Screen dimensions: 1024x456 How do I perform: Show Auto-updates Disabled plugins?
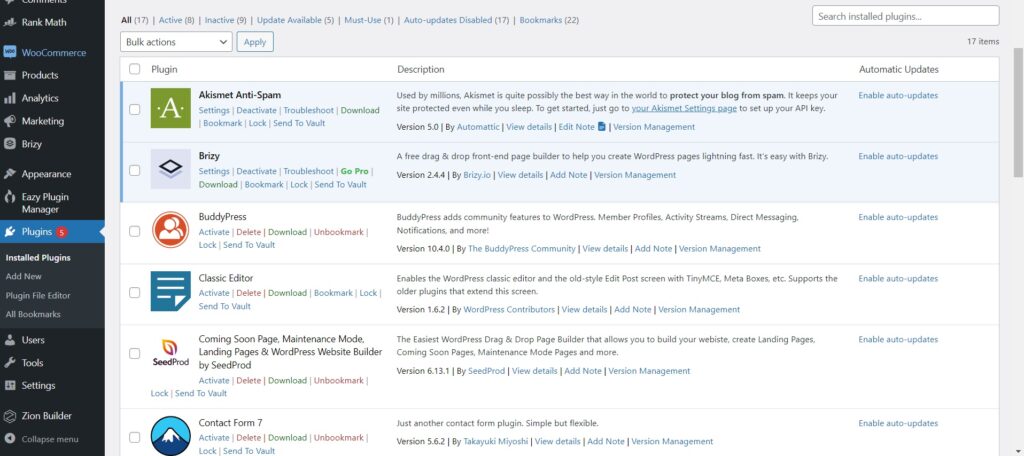tap(456, 20)
